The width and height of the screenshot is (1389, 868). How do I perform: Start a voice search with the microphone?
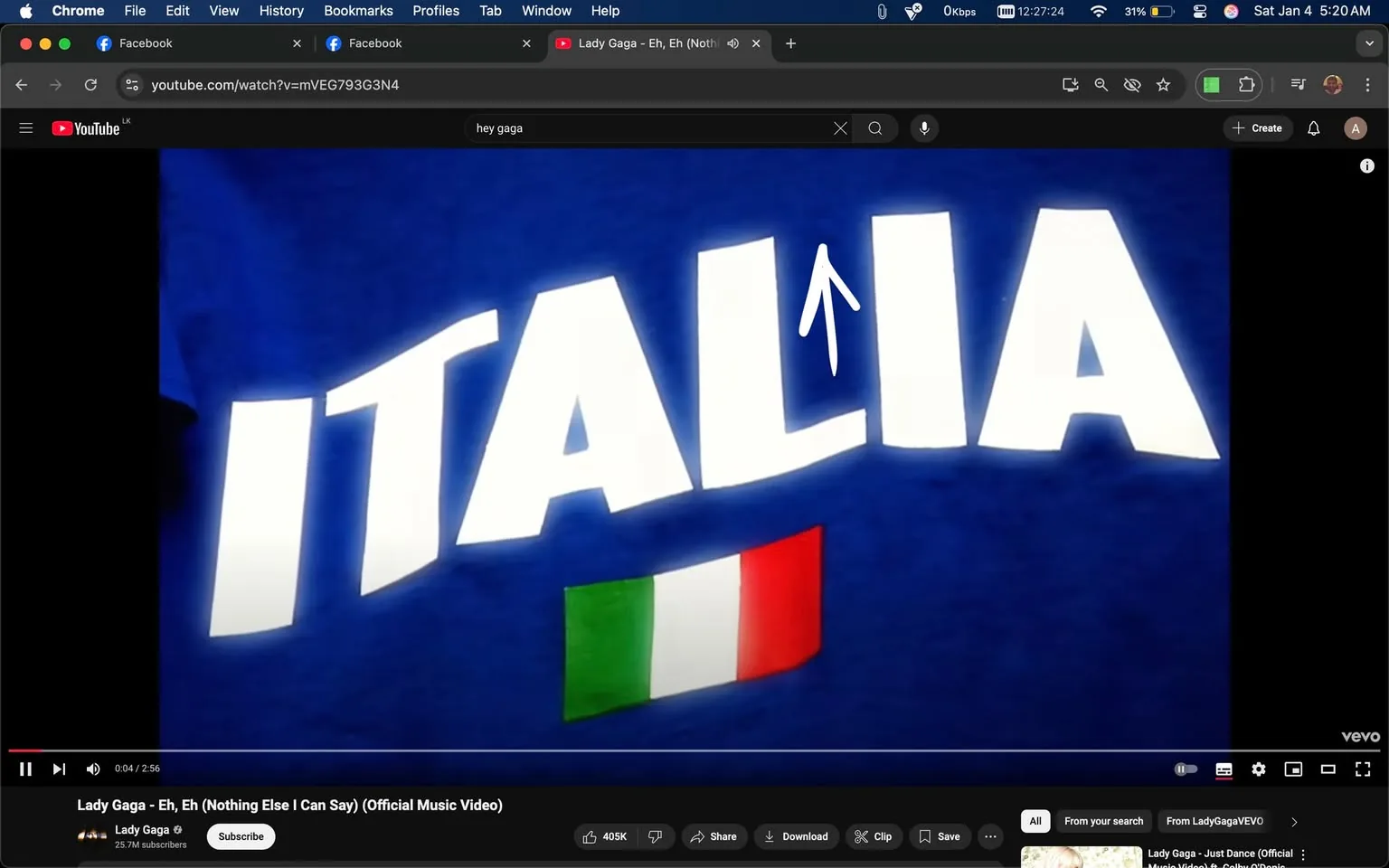[x=923, y=127]
